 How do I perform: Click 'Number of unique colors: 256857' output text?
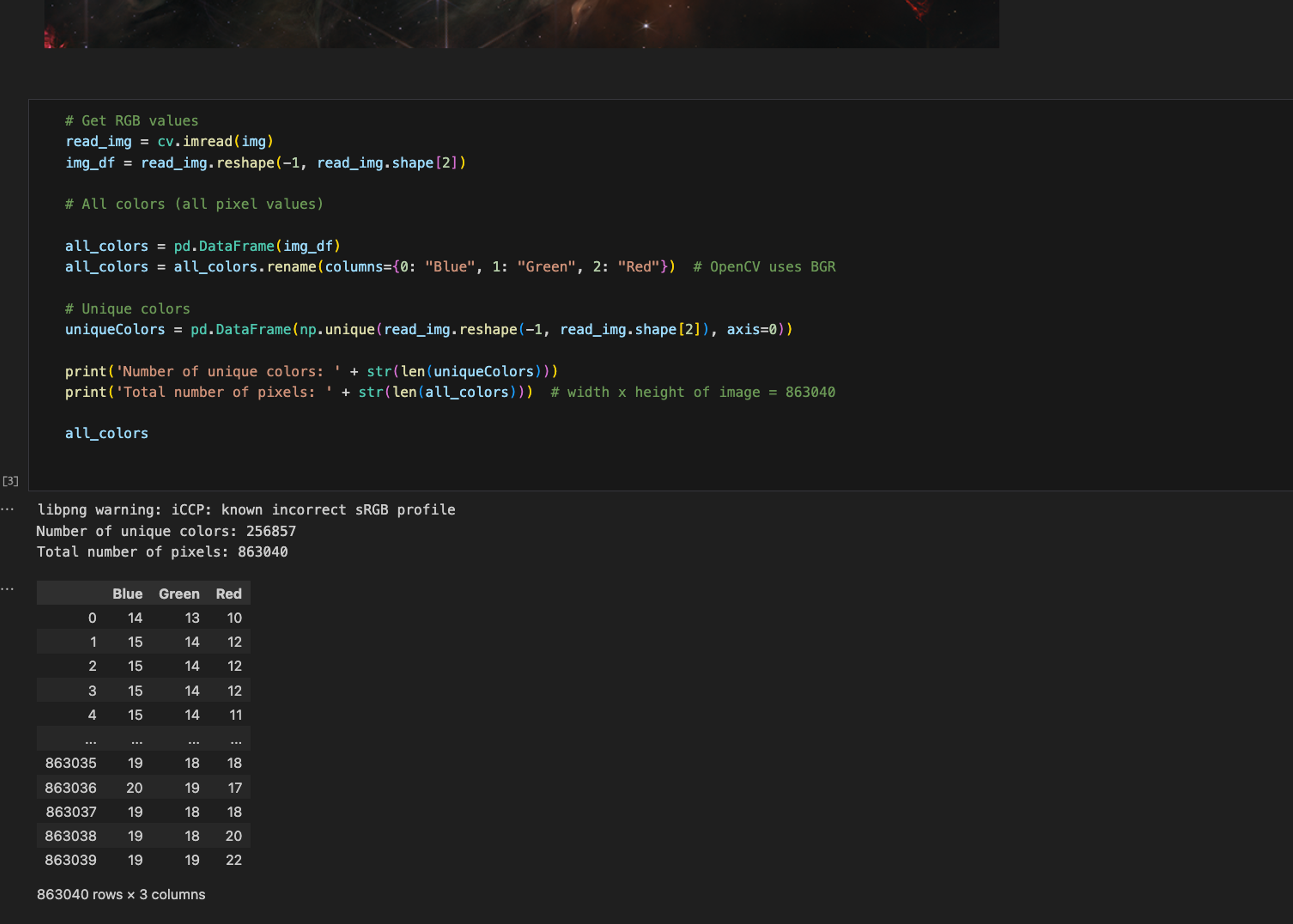(166, 531)
